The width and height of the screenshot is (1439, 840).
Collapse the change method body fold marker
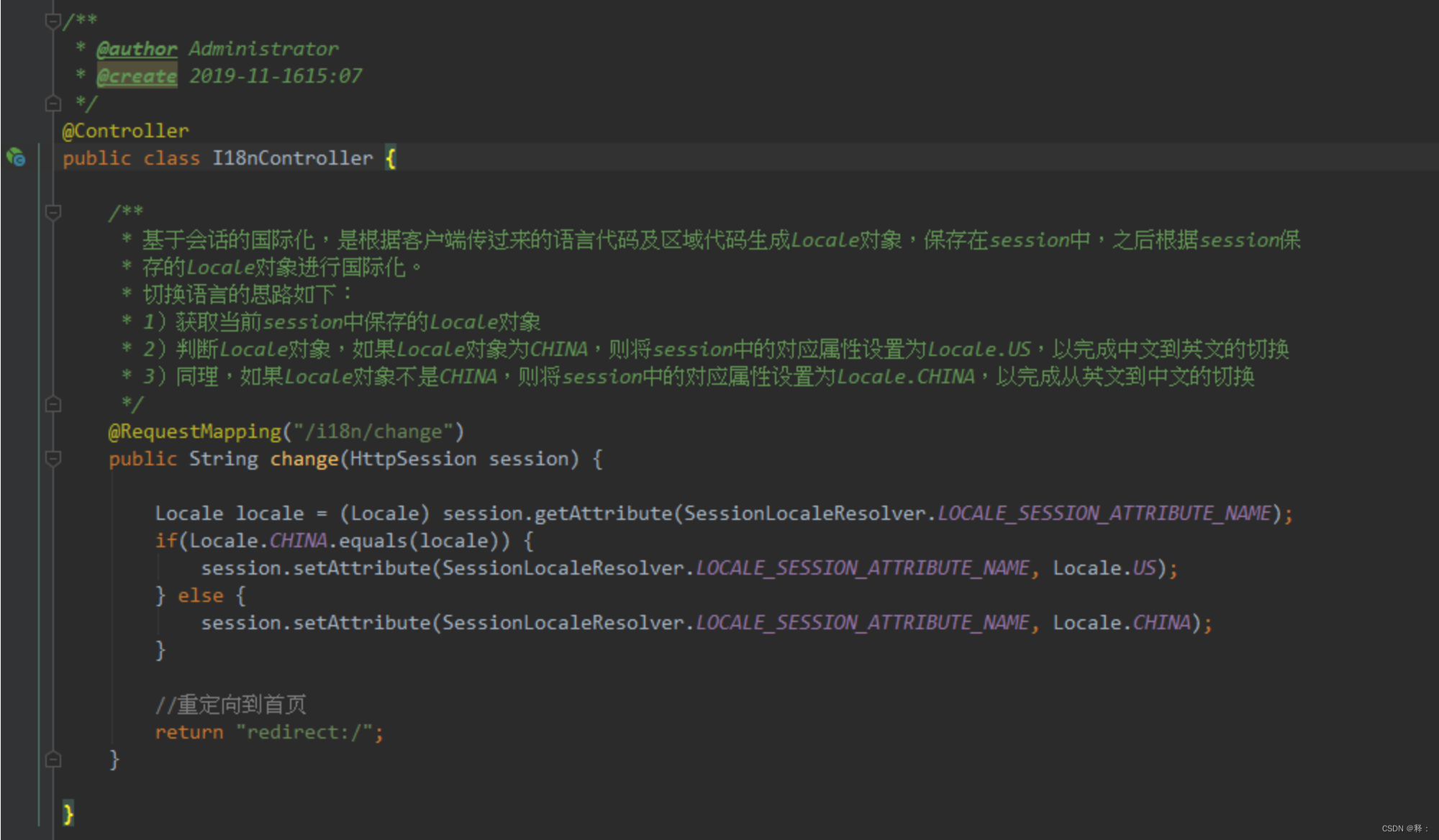(53, 458)
